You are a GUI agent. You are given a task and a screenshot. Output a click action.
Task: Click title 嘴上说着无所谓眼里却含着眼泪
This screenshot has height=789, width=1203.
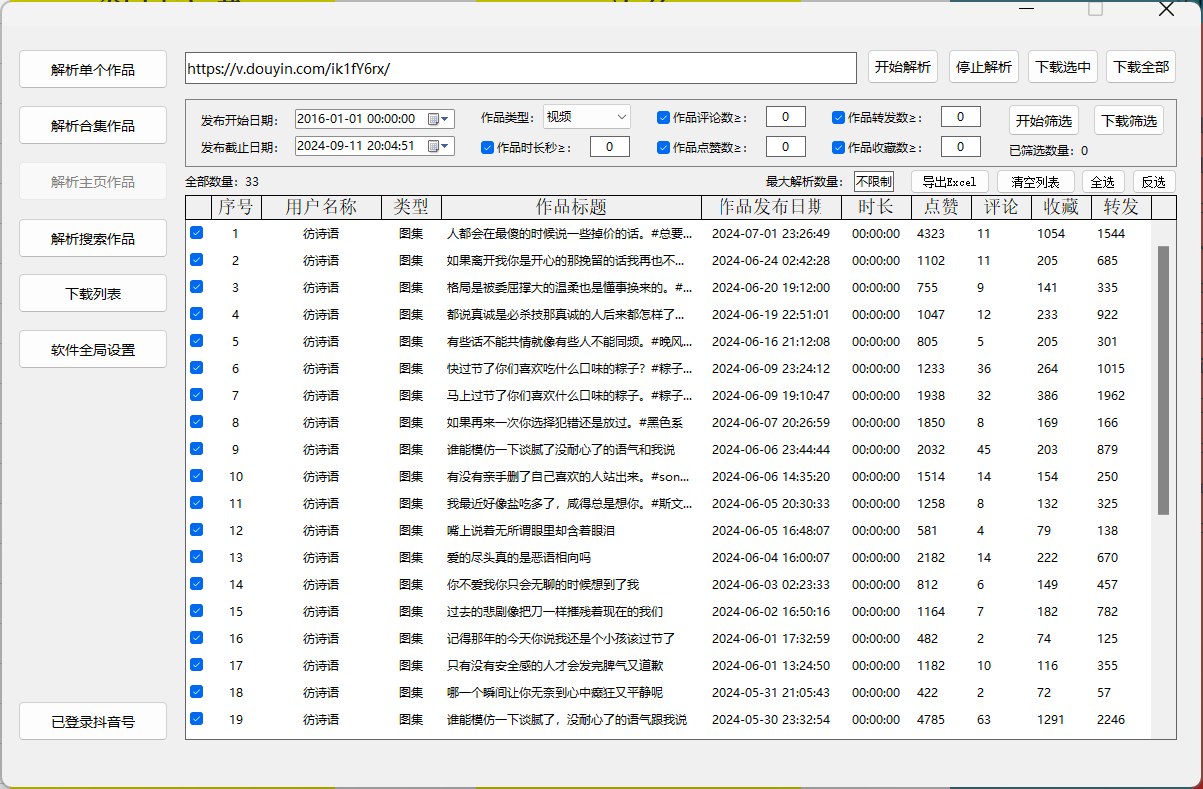pyautogui.click(x=531, y=530)
